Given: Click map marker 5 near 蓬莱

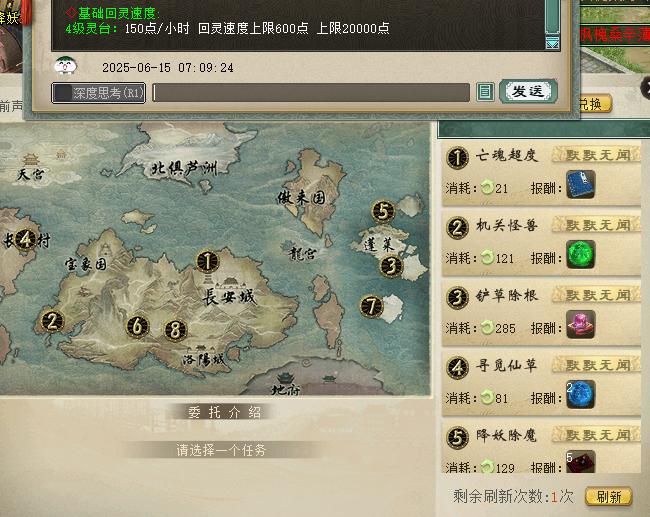Looking at the screenshot, I should pyautogui.click(x=383, y=211).
